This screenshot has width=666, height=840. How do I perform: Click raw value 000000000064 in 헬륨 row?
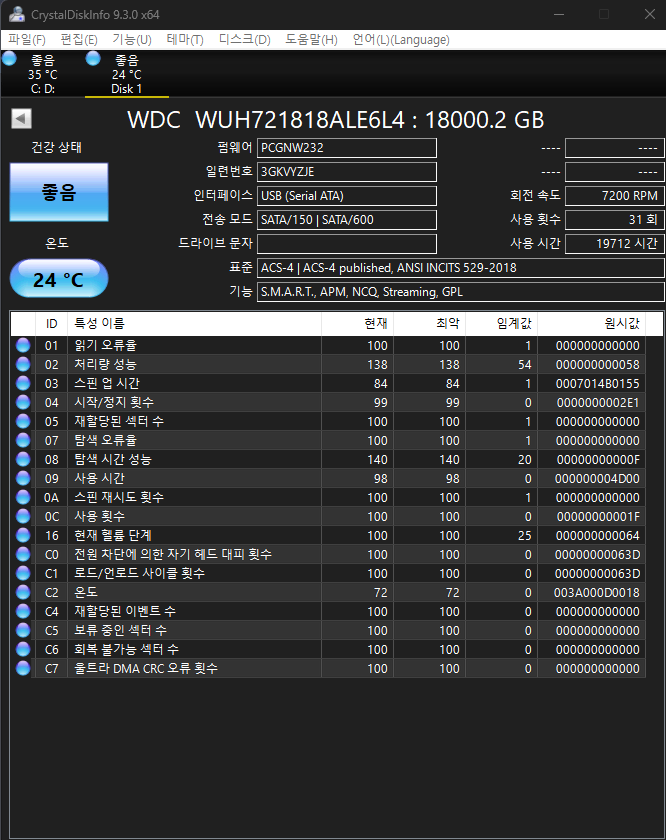[597, 536]
